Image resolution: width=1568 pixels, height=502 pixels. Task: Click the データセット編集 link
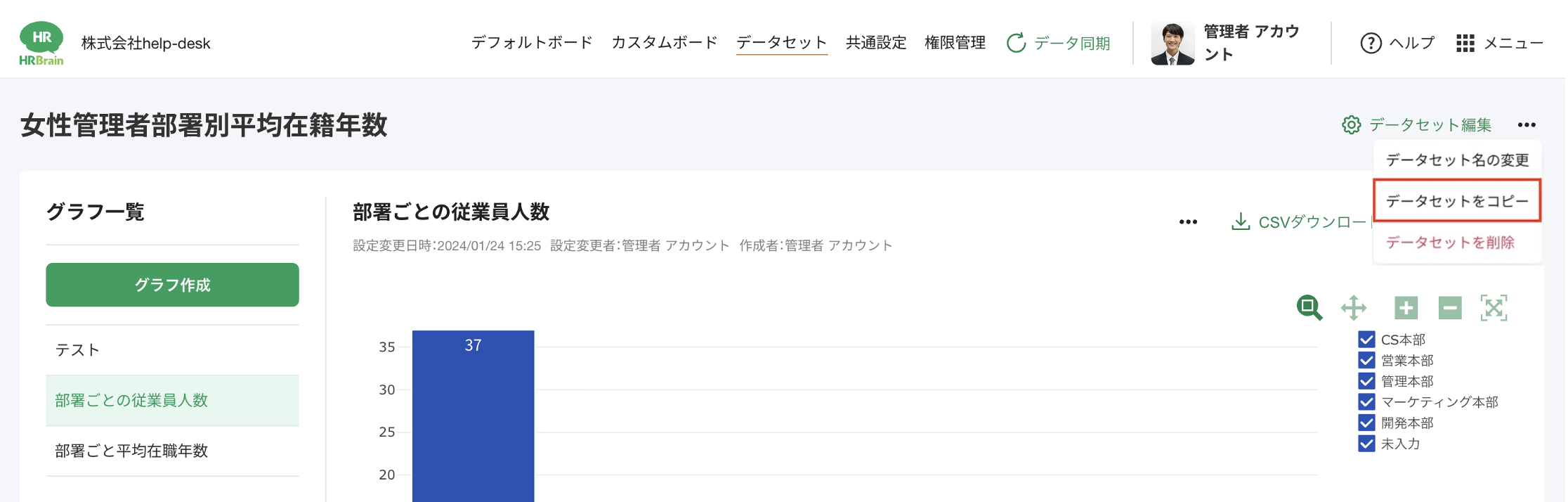pyautogui.click(x=1430, y=125)
